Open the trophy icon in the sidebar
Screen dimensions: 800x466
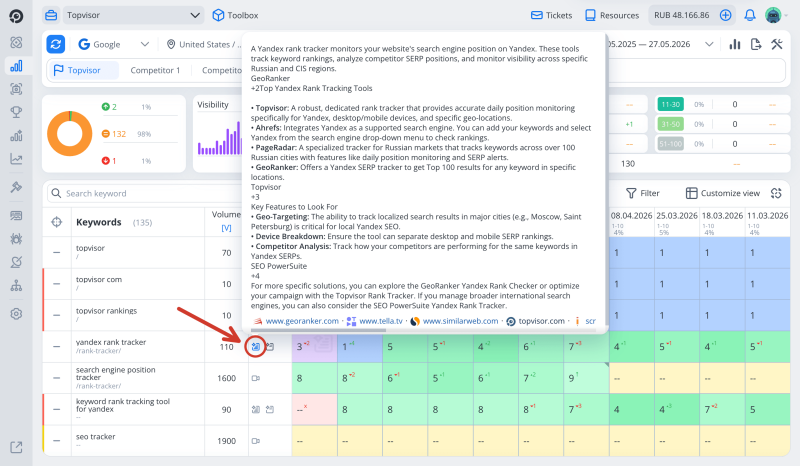pos(16,112)
